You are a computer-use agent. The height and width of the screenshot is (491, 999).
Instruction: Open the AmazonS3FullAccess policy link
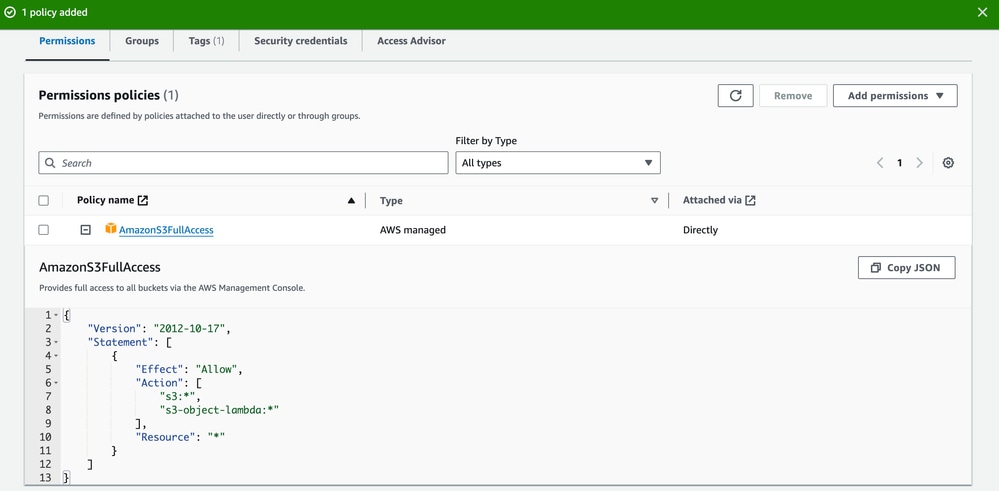(166, 230)
